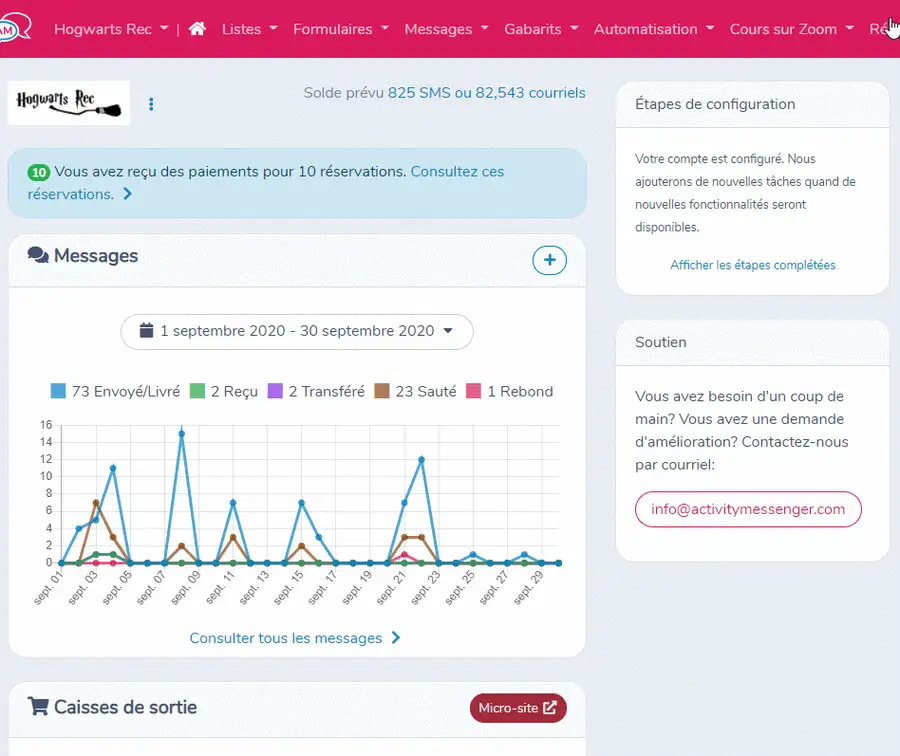Screen dimensions: 900x756
Task: Click the 'Solde prévu' label
Action: tap(343, 92)
